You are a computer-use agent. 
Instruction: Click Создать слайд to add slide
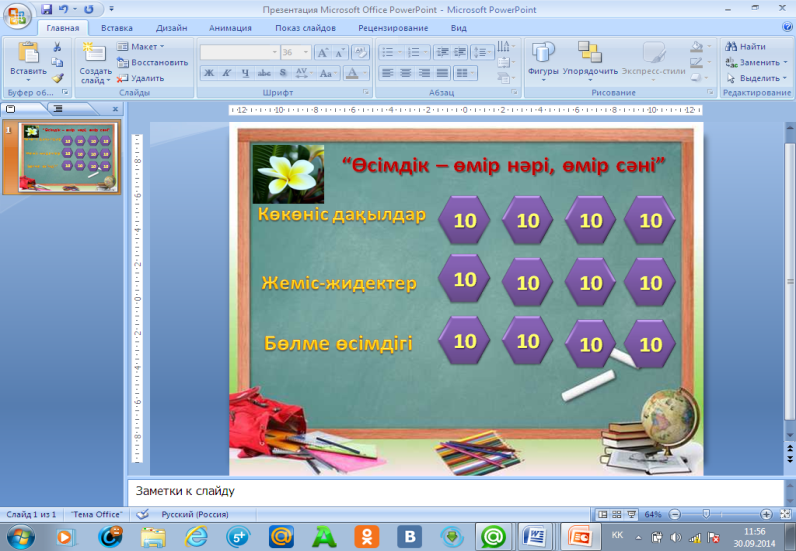point(95,63)
